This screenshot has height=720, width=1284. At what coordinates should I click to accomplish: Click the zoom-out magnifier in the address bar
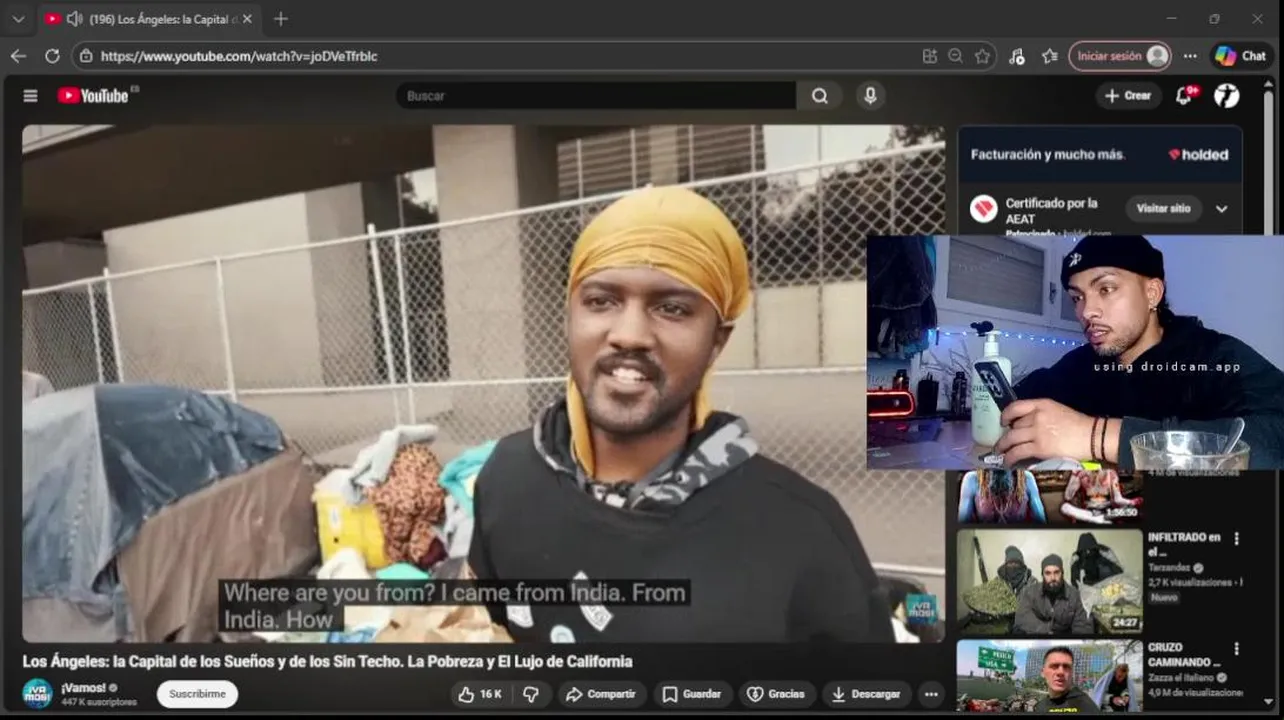tap(956, 56)
